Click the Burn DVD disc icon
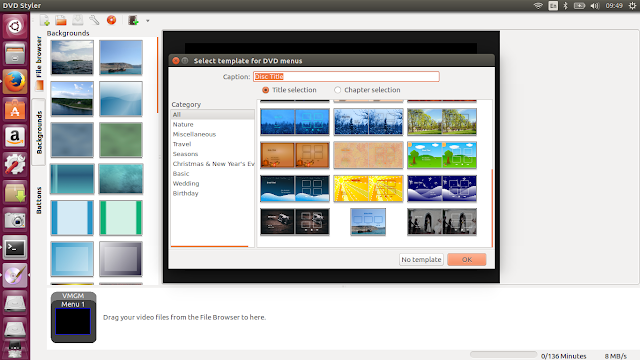640x360 pixels. [x=111, y=20]
